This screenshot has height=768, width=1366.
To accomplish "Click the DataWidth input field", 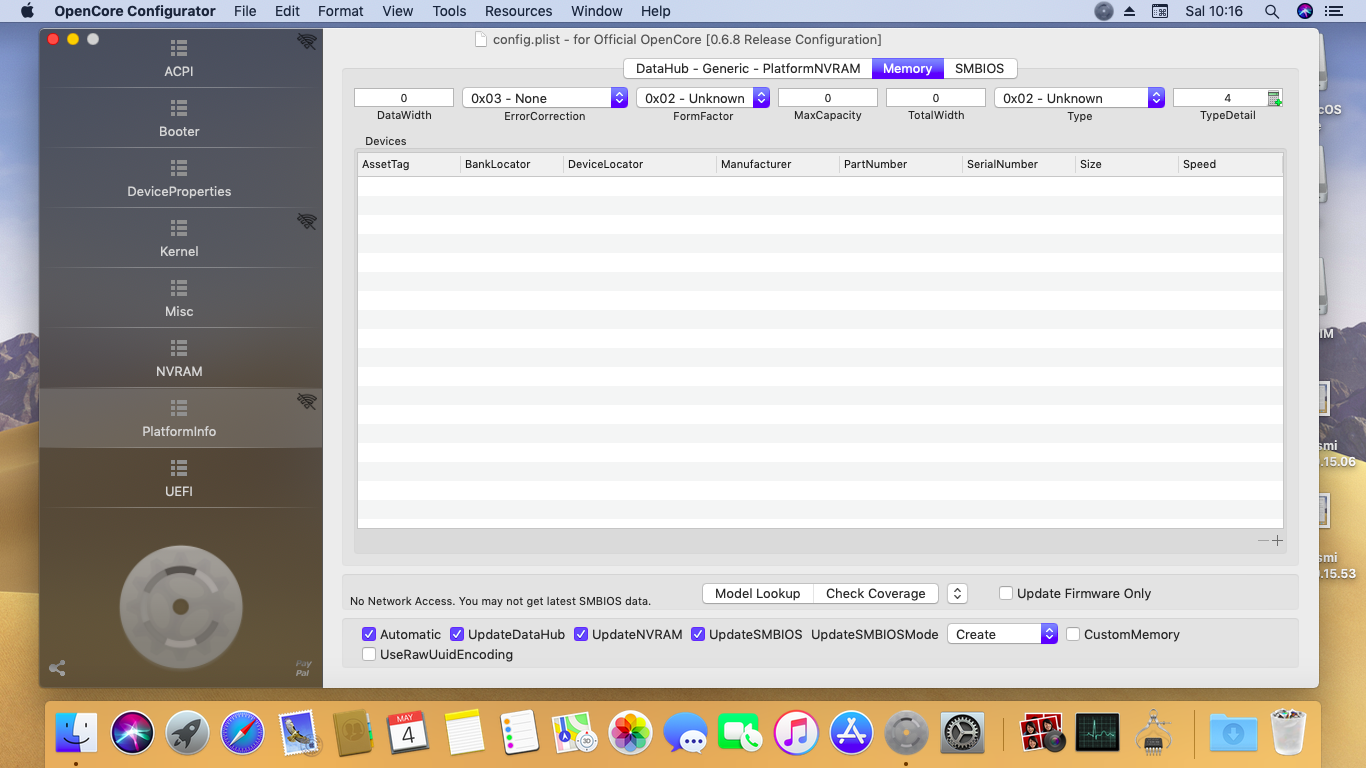I will [x=404, y=98].
